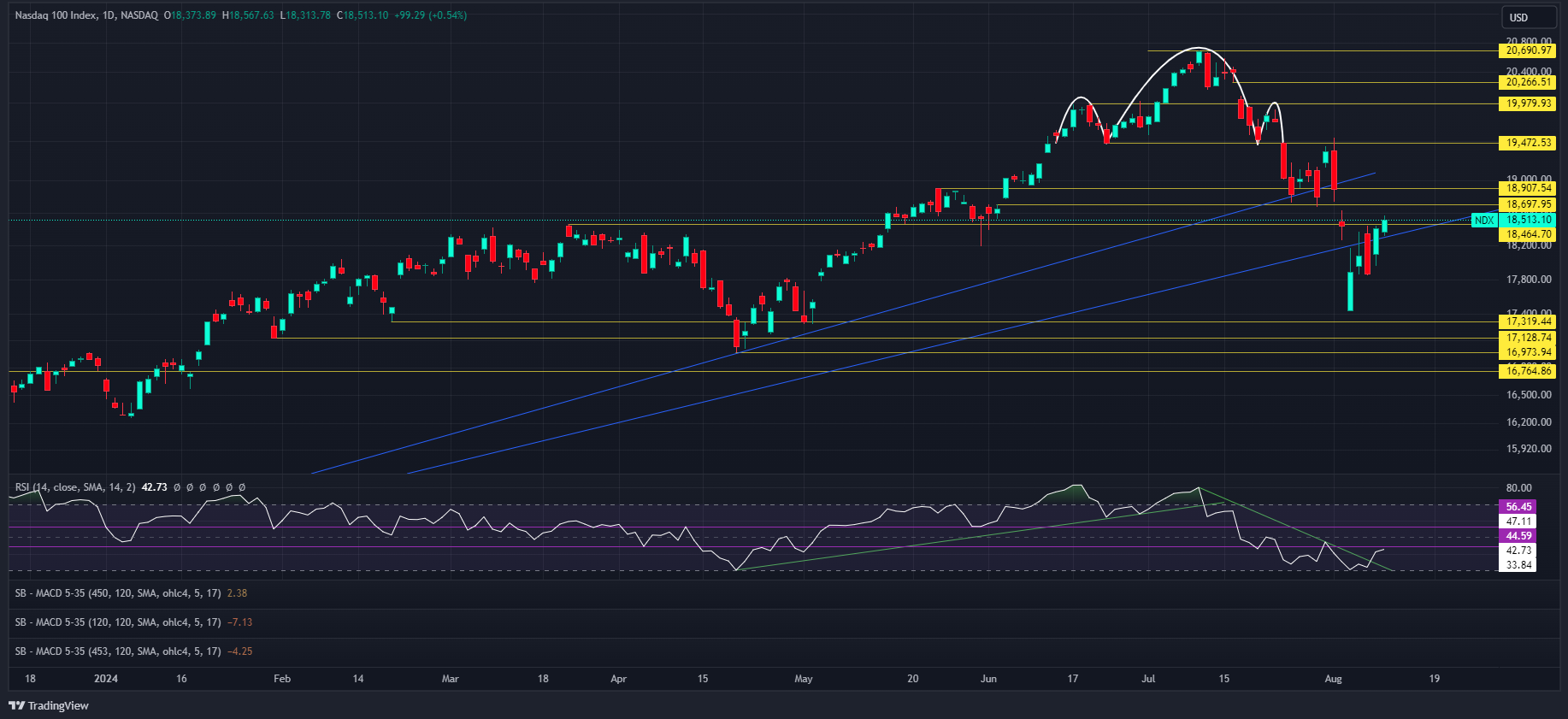Click the high price H18,567.63 value

[248, 15]
